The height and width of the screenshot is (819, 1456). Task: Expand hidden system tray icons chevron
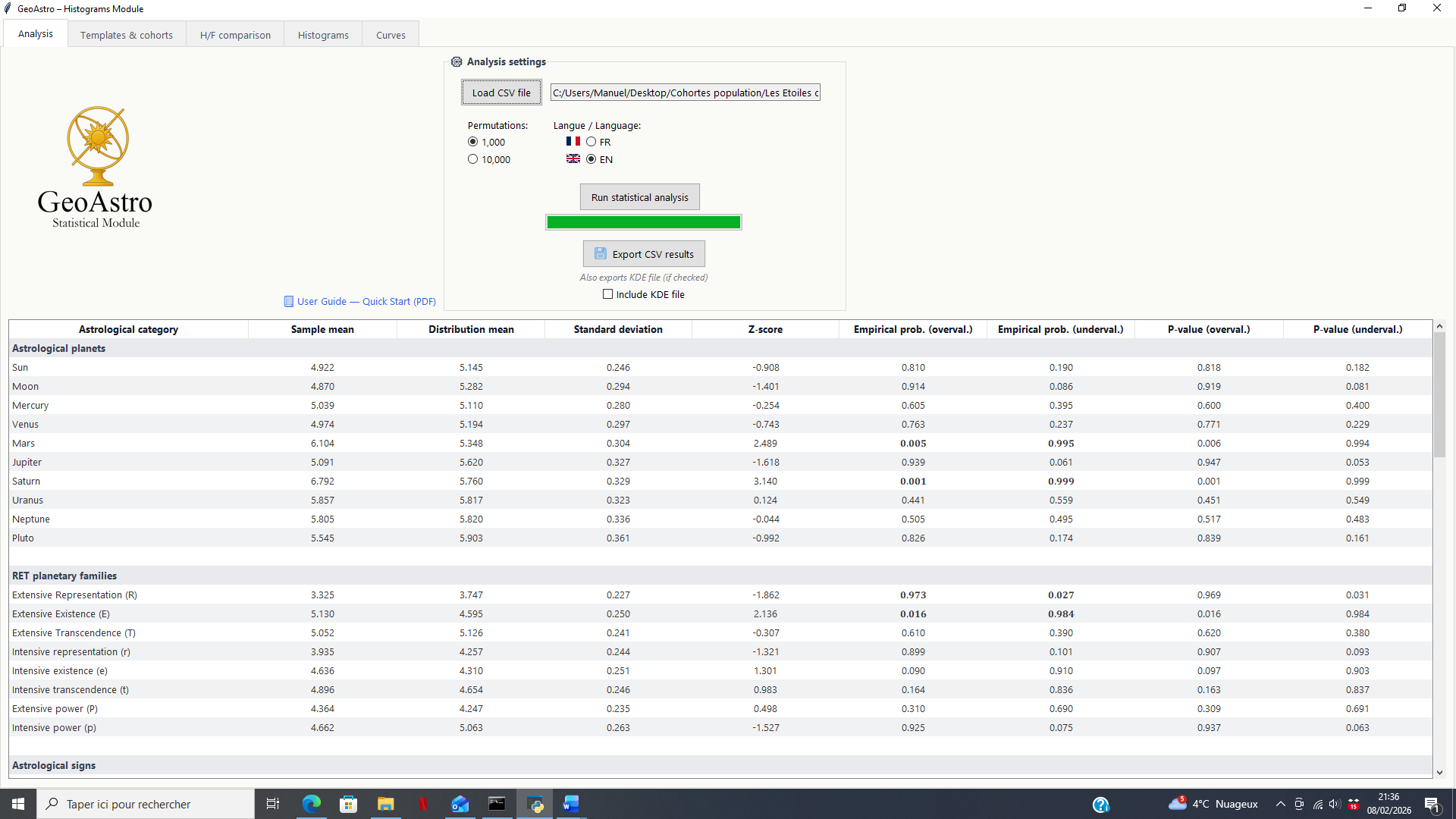(x=1280, y=804)
